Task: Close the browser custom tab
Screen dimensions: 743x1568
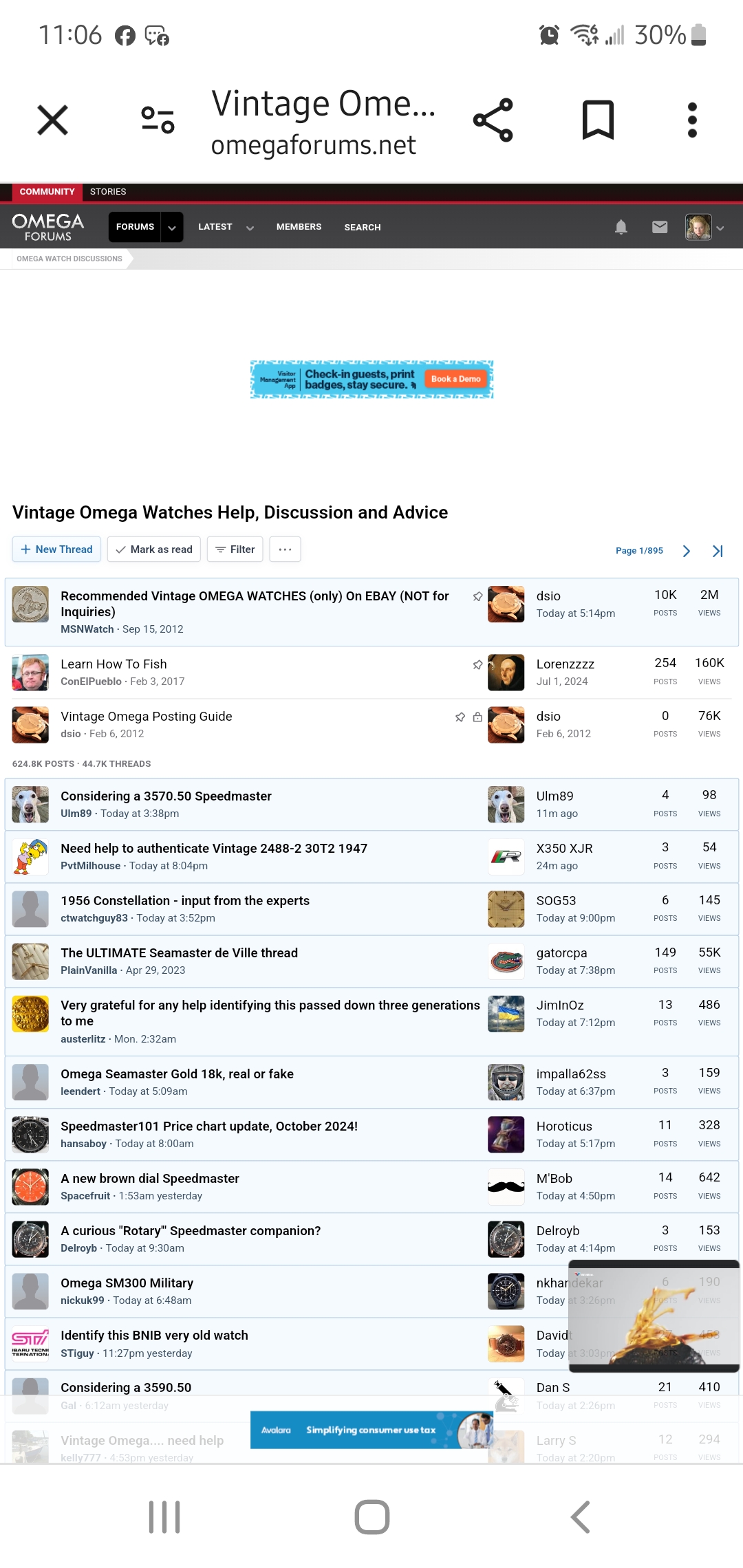Action: [52, 120]
